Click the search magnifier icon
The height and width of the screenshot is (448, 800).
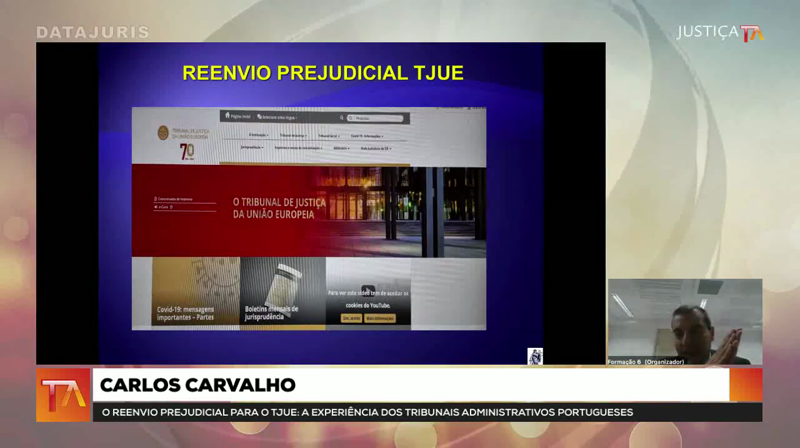coord(350,117)
